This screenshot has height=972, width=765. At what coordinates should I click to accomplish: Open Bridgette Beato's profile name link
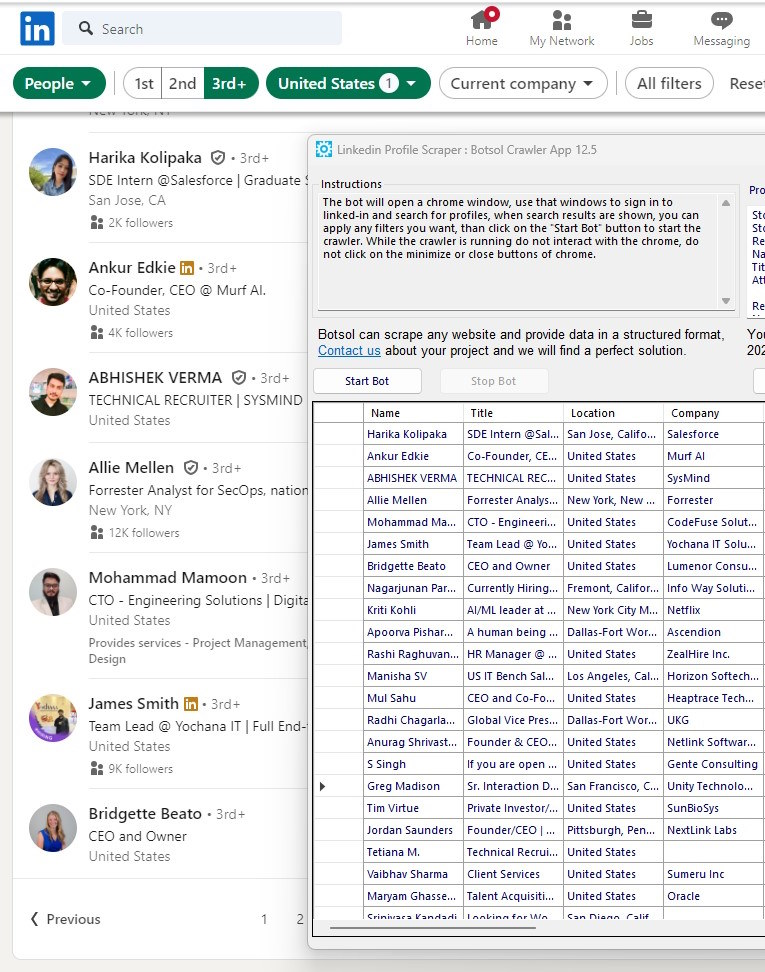tap(145, 813)
